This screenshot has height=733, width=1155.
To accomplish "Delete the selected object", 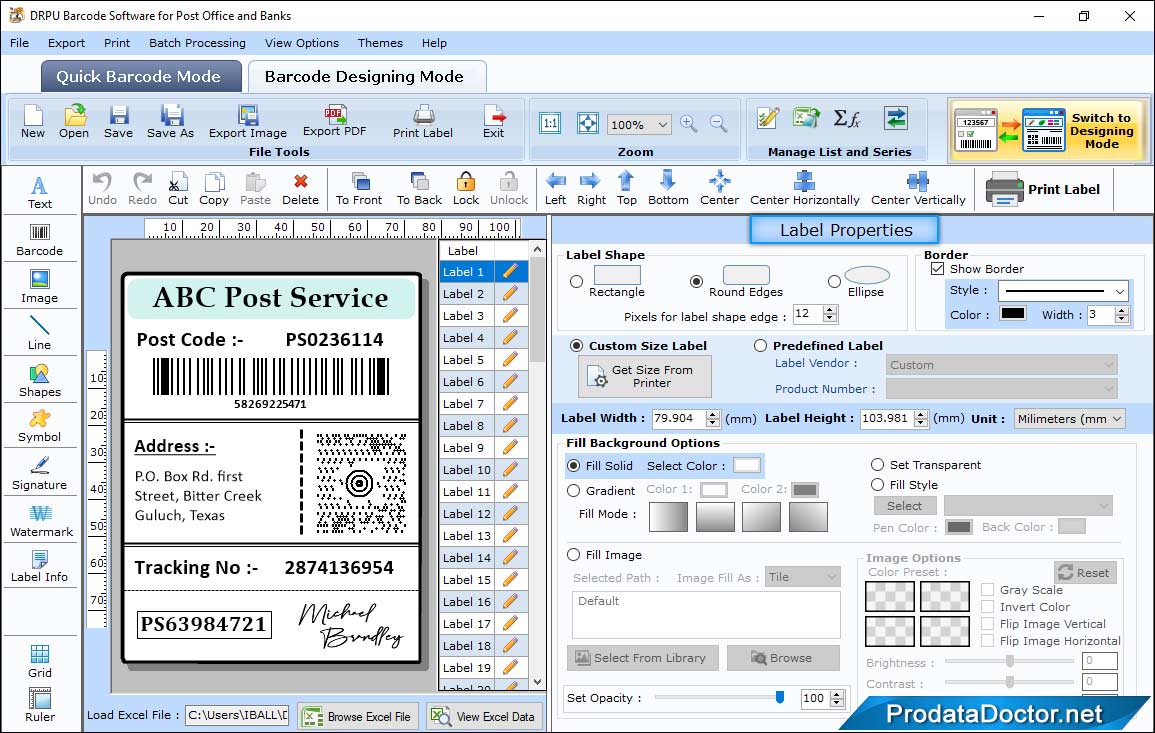I will (x=301, y=189).
